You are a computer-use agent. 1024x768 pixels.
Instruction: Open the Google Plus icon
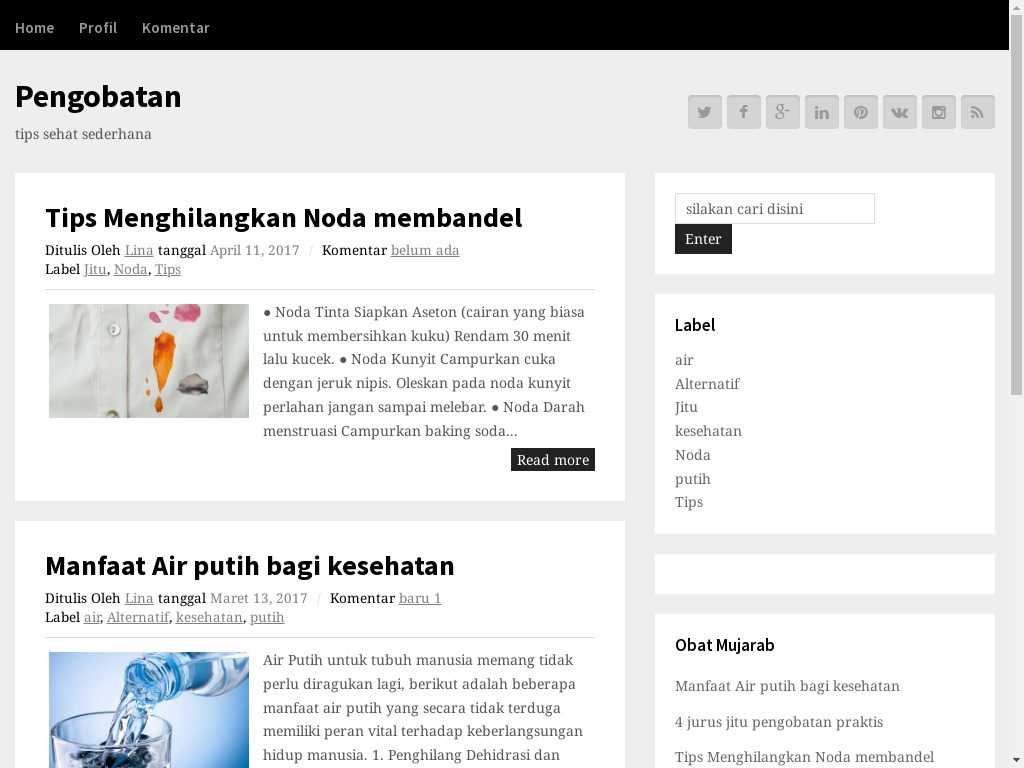click(x=782, y=112)
